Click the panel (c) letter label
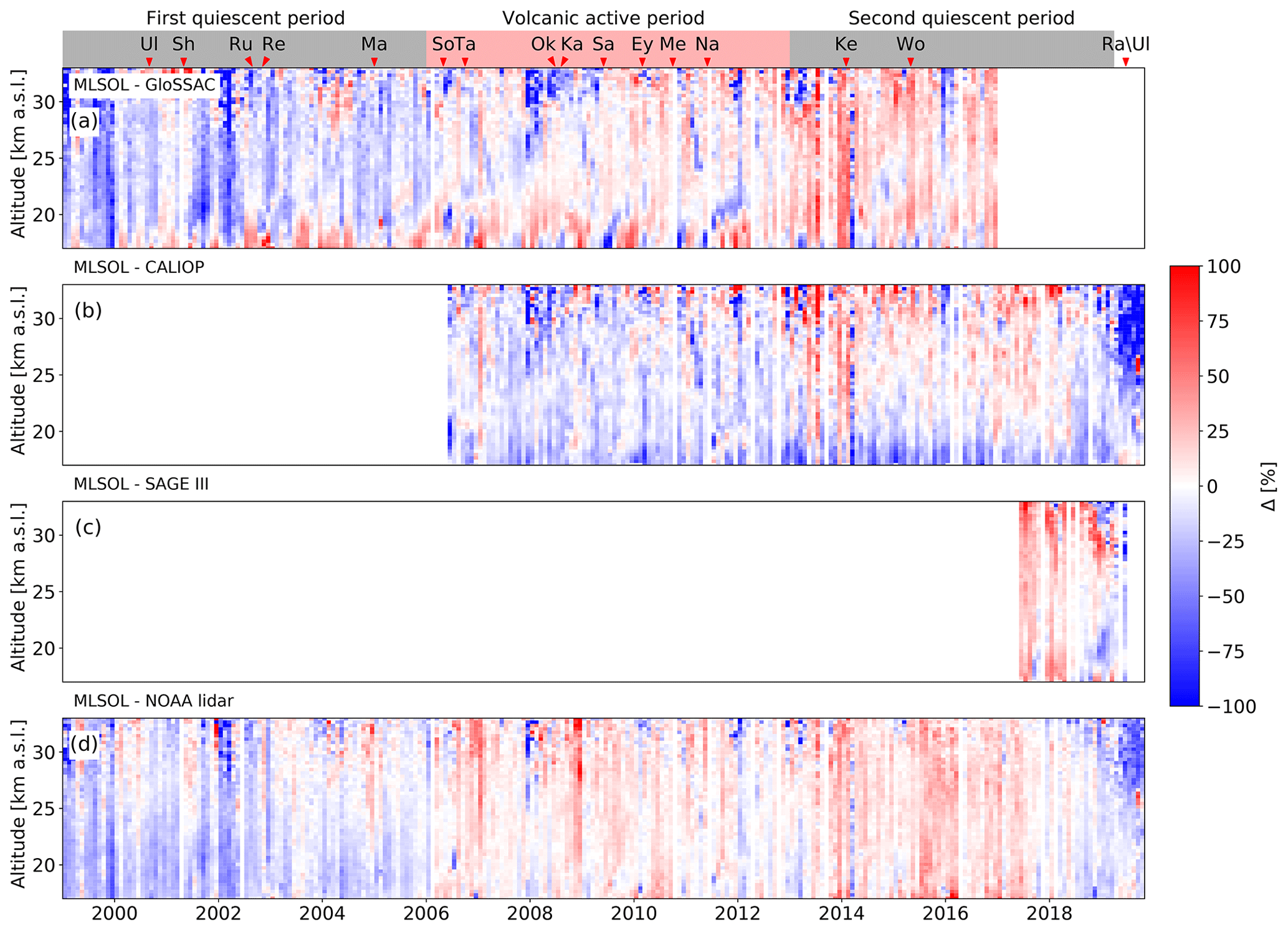 (x=88, y=527)
